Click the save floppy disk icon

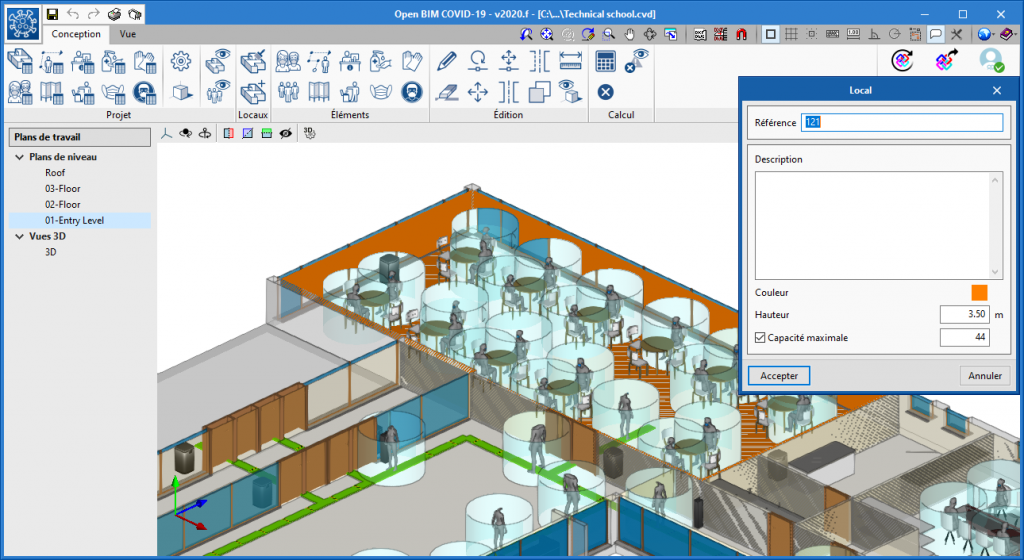(x=51, y=14)
